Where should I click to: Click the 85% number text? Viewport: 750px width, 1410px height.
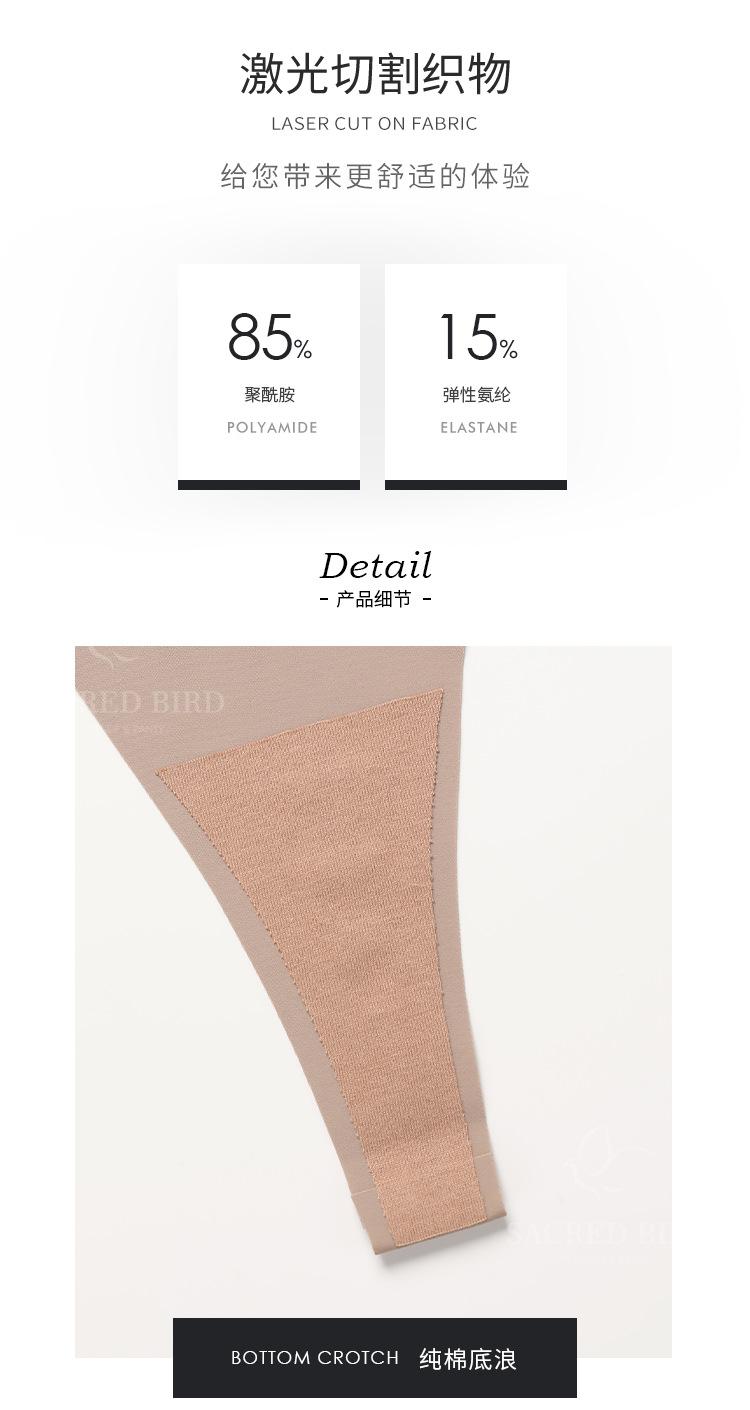click(x=269, y=337)
